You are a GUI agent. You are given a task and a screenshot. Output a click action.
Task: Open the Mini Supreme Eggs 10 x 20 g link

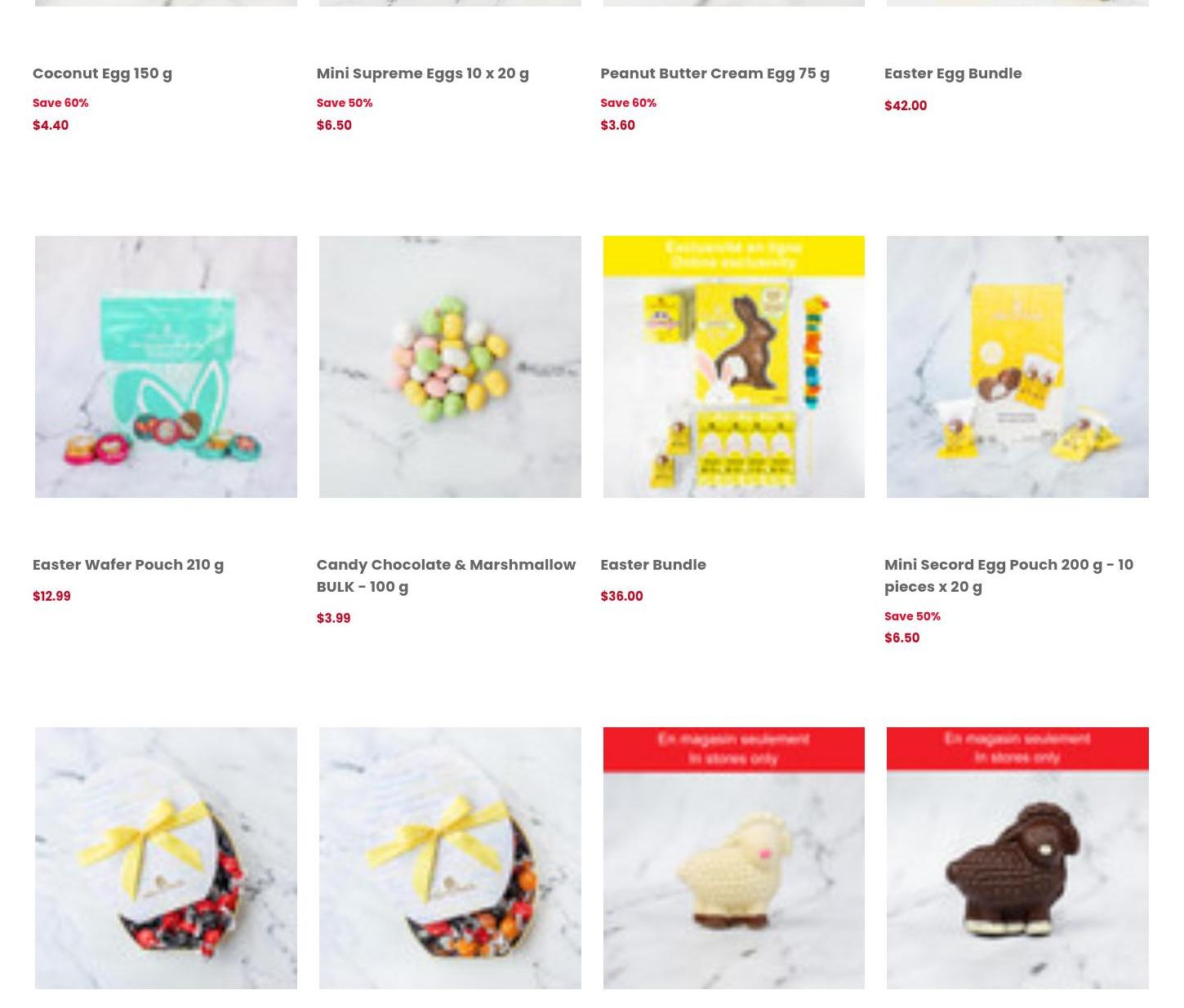pos(422,73)
